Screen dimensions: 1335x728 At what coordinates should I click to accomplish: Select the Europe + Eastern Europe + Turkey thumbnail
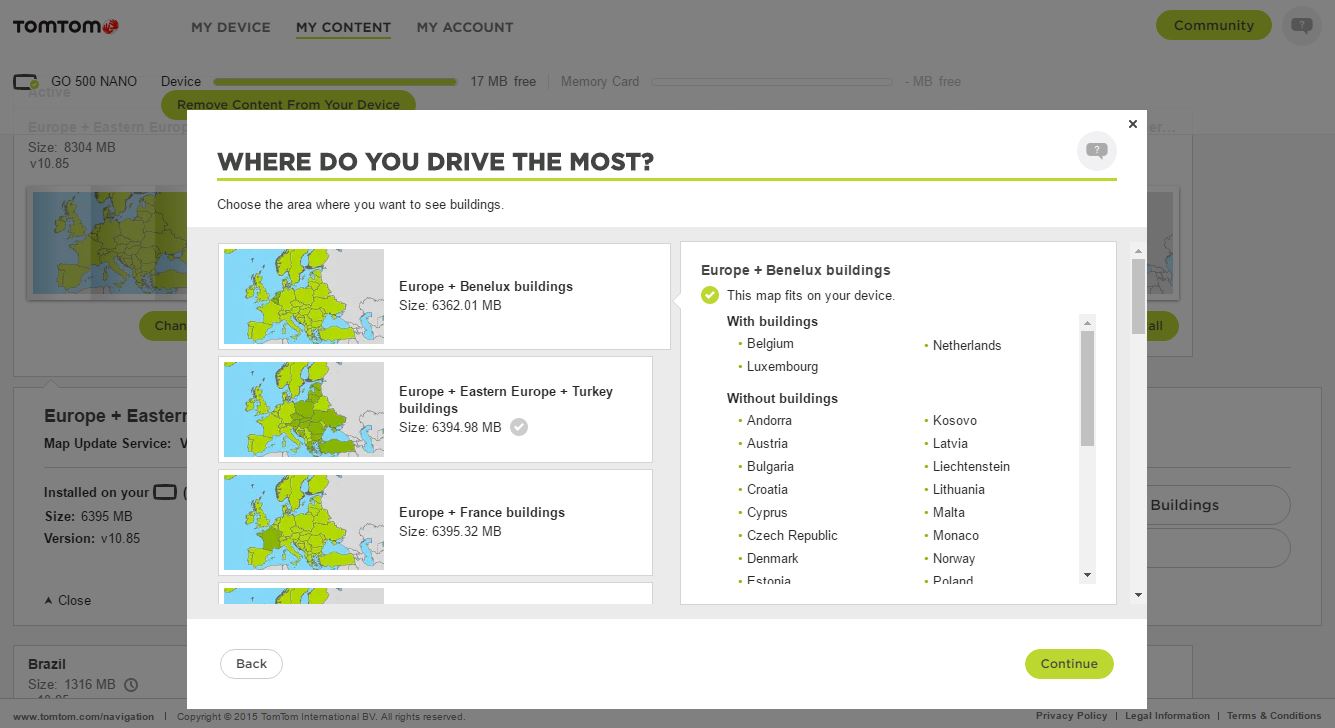point(304,409)
